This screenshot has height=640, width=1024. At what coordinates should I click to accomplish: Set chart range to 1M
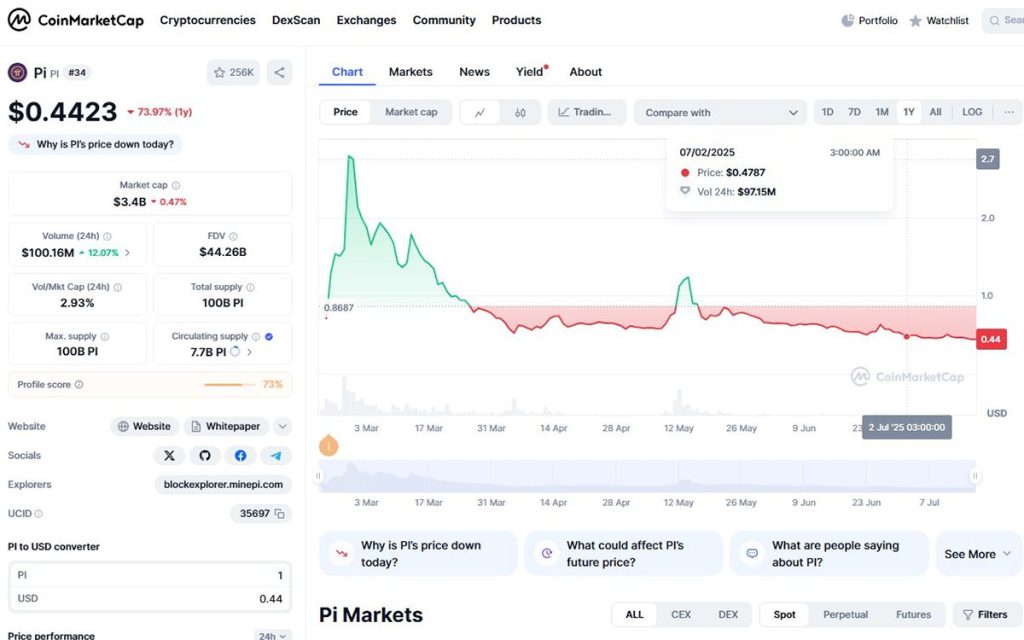882,112
